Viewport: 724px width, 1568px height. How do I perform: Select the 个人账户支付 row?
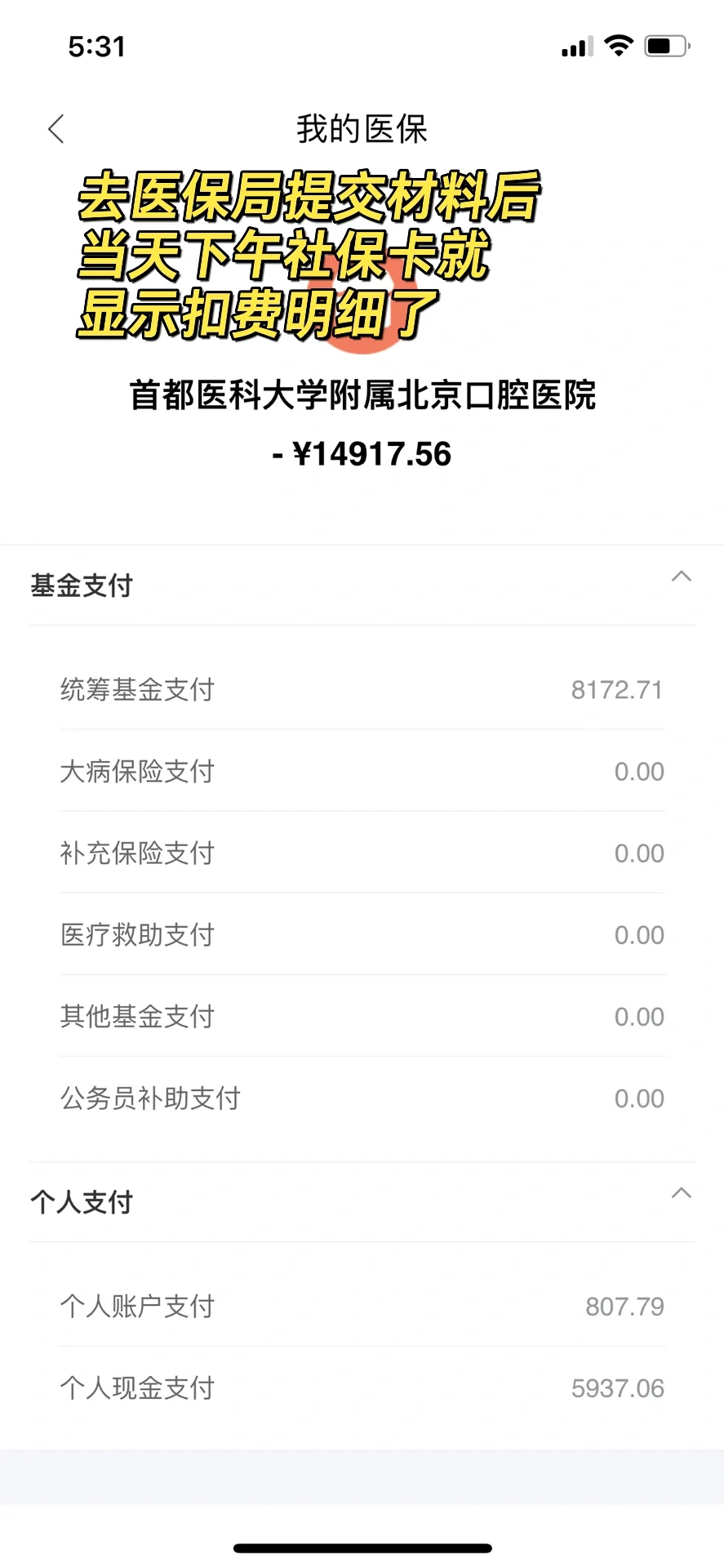point(362,1306)
